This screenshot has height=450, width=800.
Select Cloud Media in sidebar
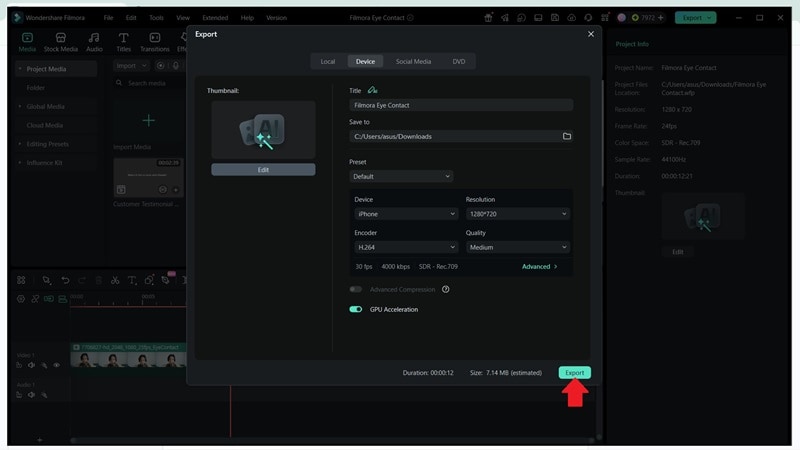[44, 125]
